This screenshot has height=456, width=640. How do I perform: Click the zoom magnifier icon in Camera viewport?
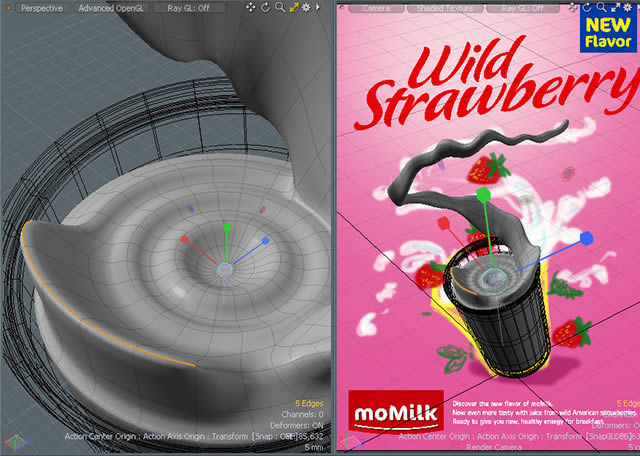(601, 7)
